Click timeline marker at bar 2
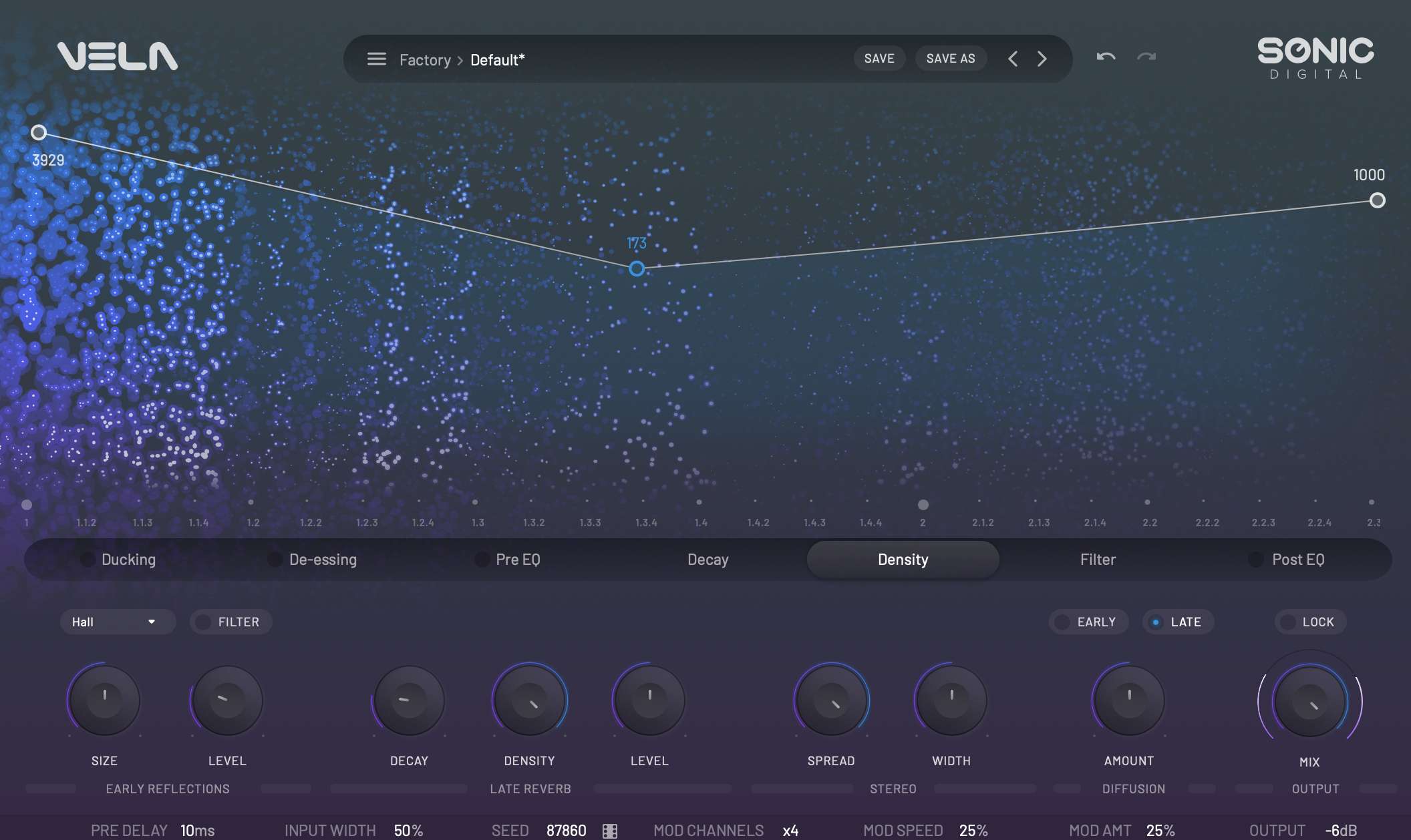 tap(923, 505)
